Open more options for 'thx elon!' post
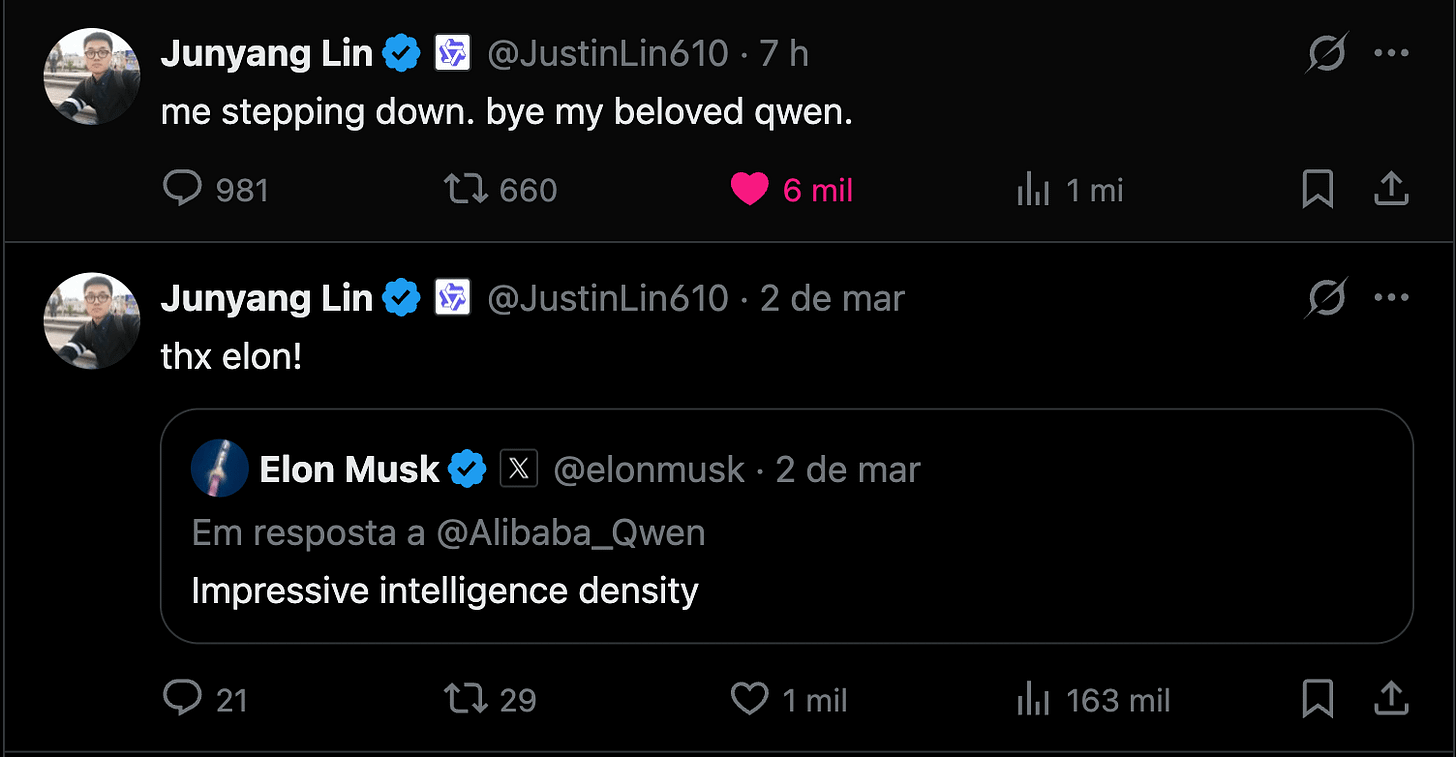The height and width of the screenshot is (757, 1456). coord(1391,298)
